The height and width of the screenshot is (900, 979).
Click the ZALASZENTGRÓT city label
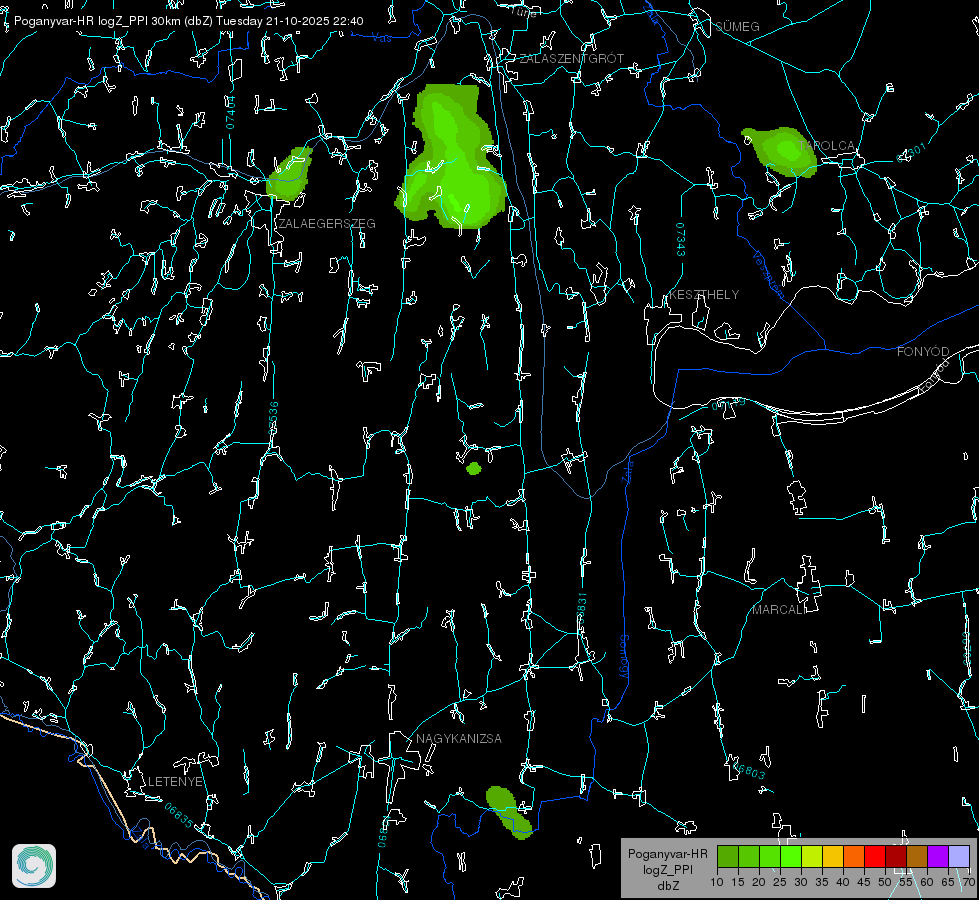pyautogui.click(x=571, y=59)
